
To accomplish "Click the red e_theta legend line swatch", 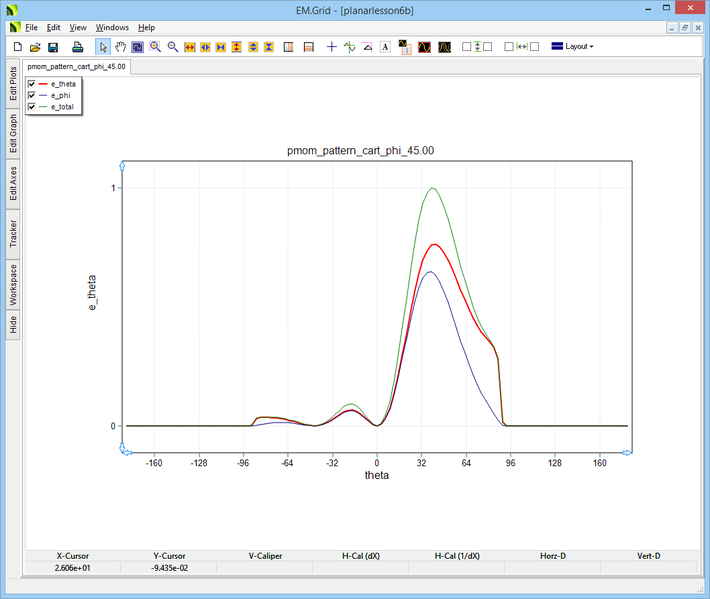I will tap(43, 84).
